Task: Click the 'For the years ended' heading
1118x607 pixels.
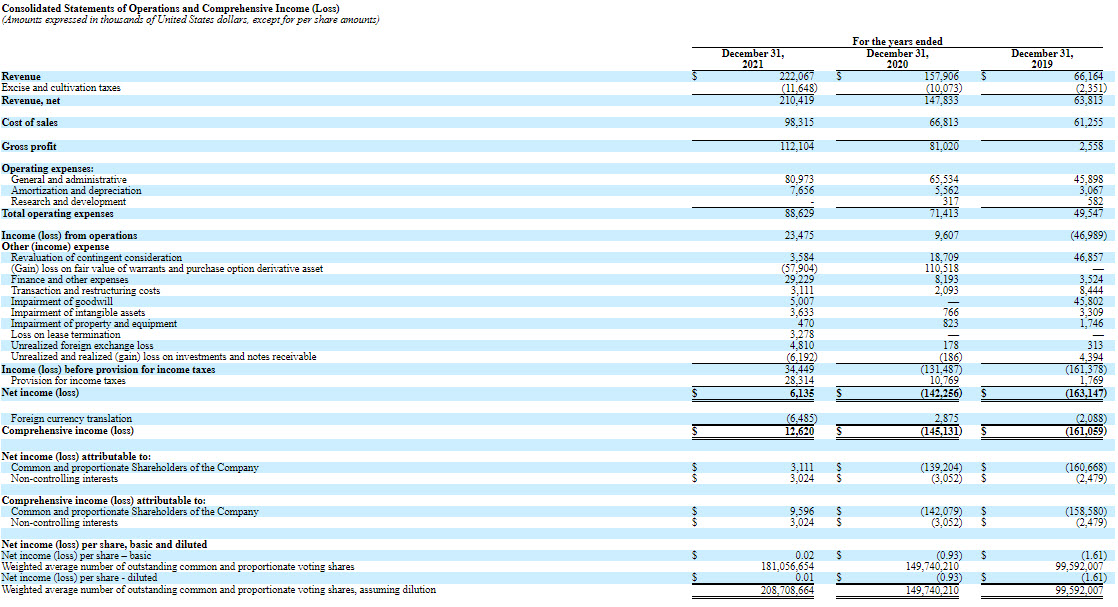Action: point(897,42)
